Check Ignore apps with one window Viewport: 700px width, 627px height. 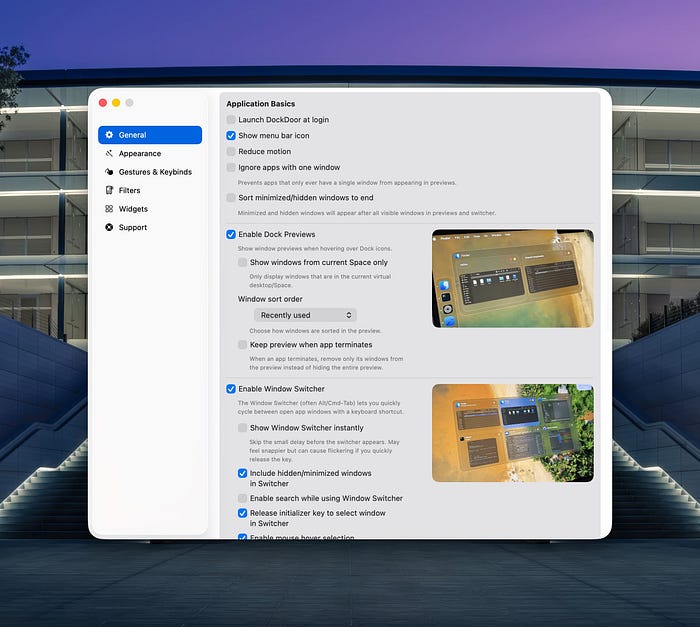click(x=231, y=167)
